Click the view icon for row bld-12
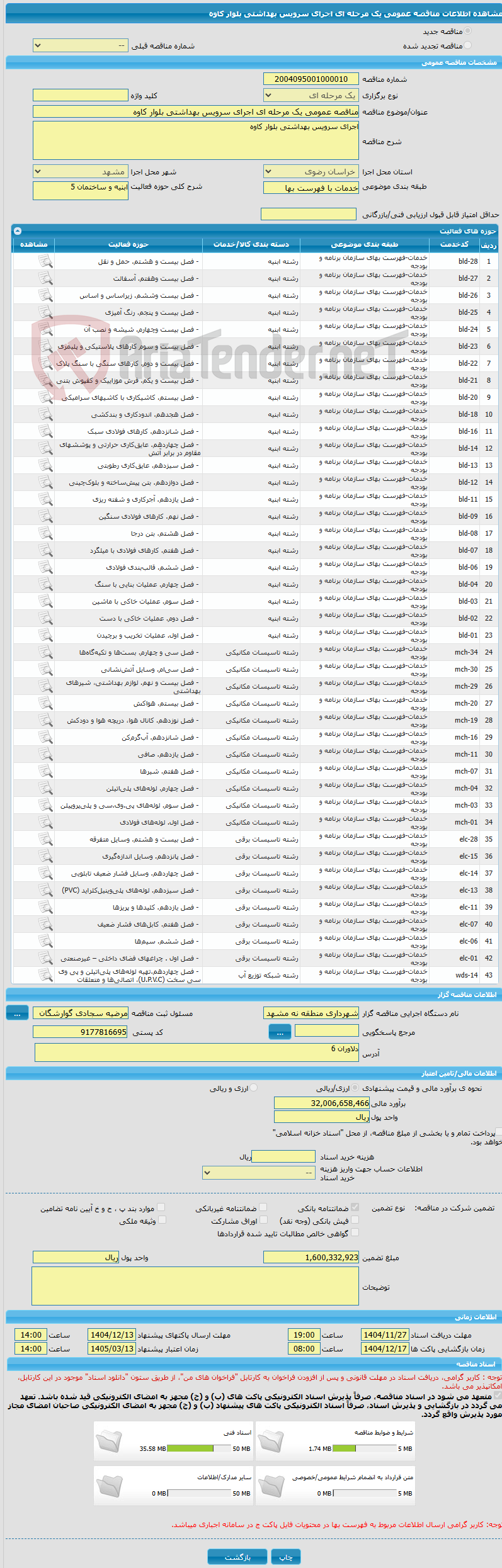Viewport: 502px width, 1568px height. (x=45, y=482)
